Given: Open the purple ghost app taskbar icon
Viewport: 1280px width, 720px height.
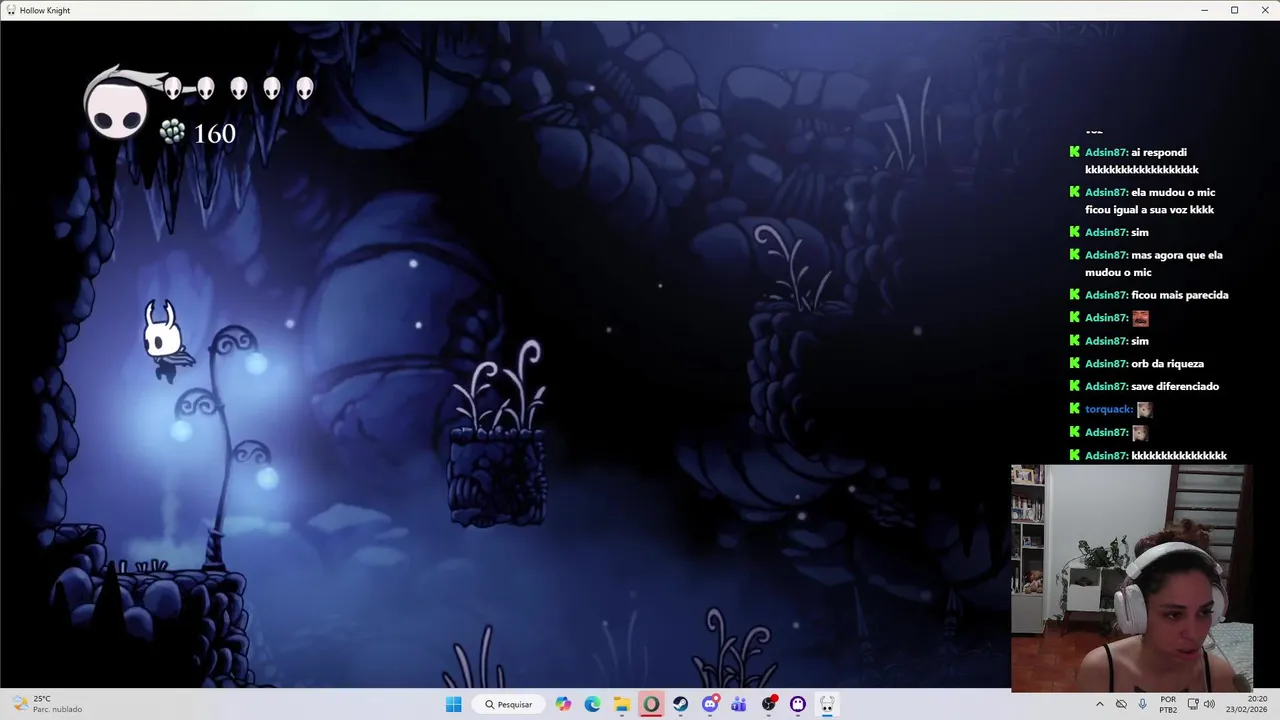Looking at the screenshot, I should coord(798,704).
